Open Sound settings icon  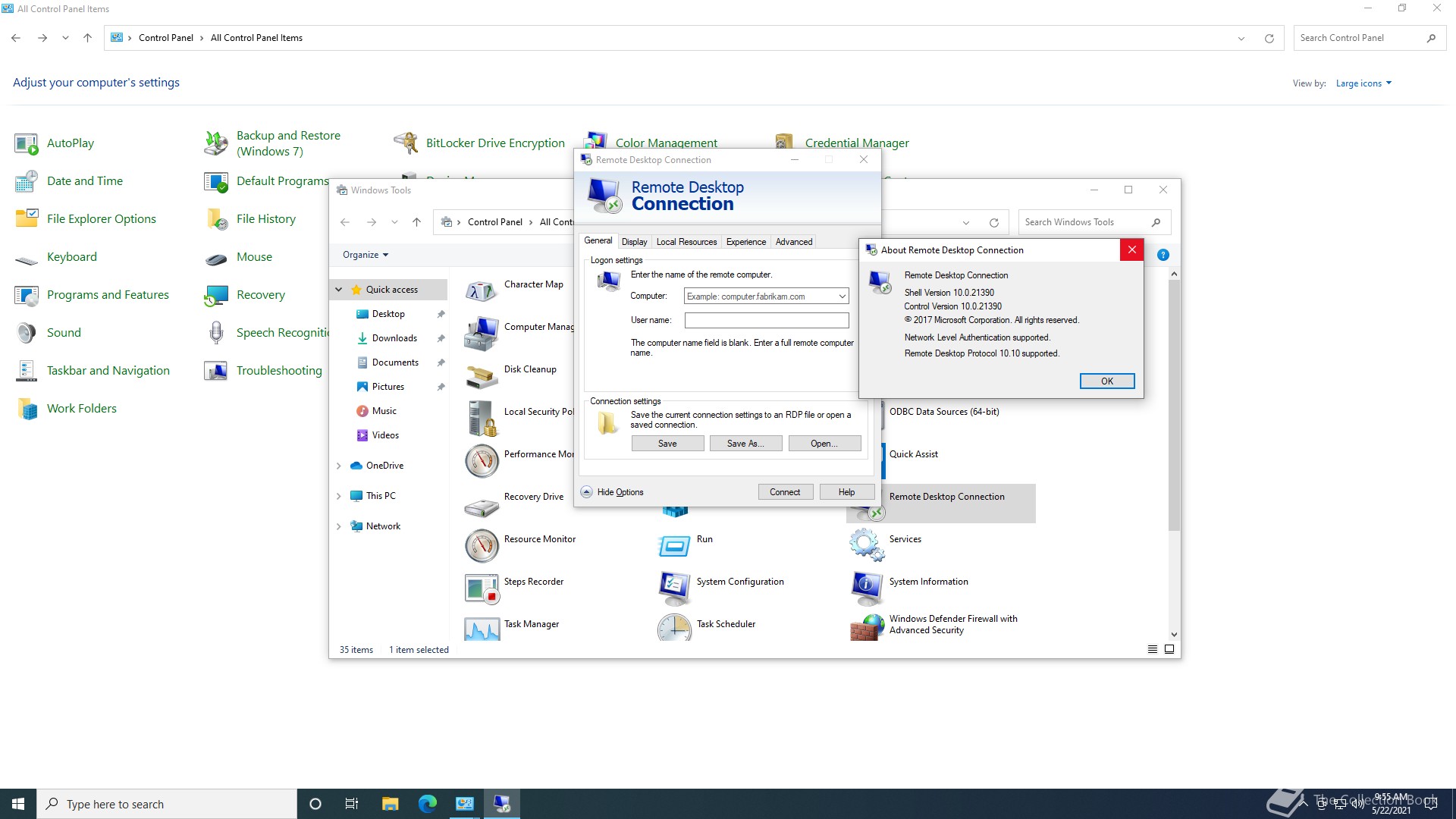click(27, 333)
